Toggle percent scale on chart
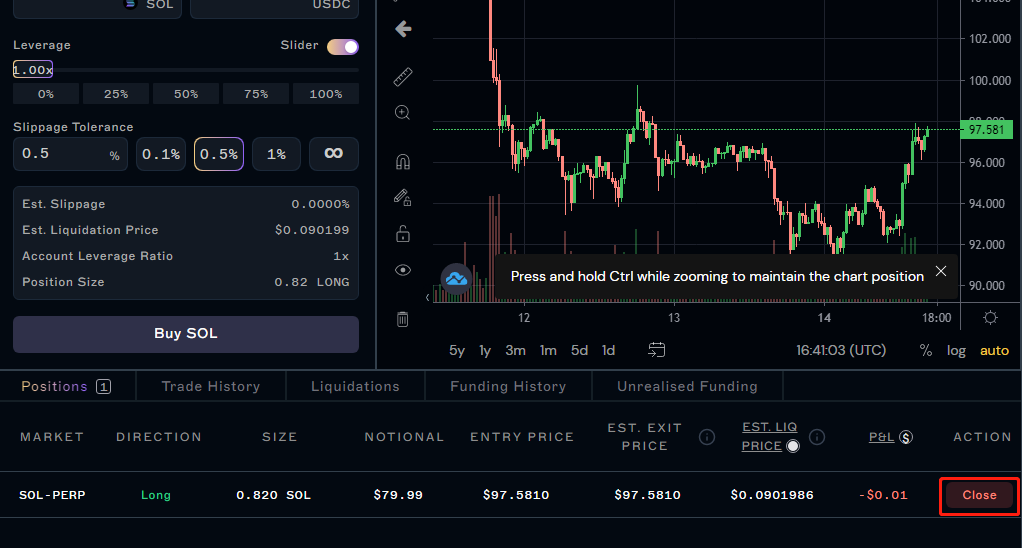The width and height of the screenshot is (1022, 548). click(x=926, y=351)
